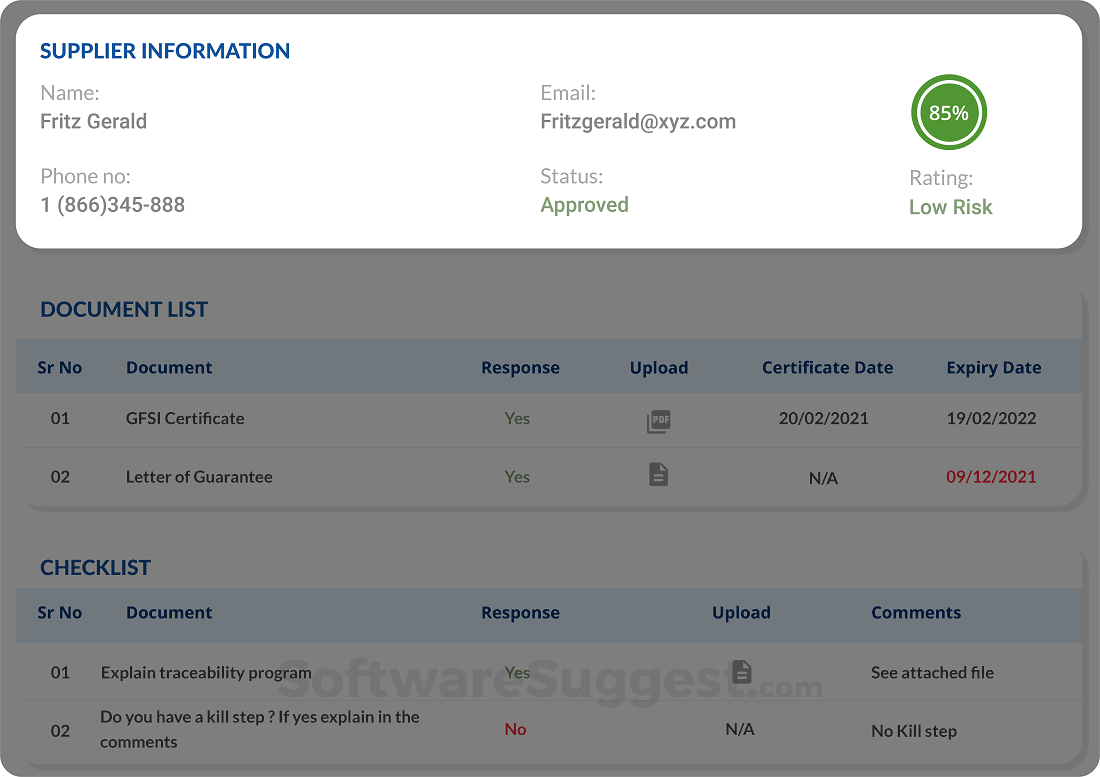Collapse the Checklist section

(x=95, y=567)
